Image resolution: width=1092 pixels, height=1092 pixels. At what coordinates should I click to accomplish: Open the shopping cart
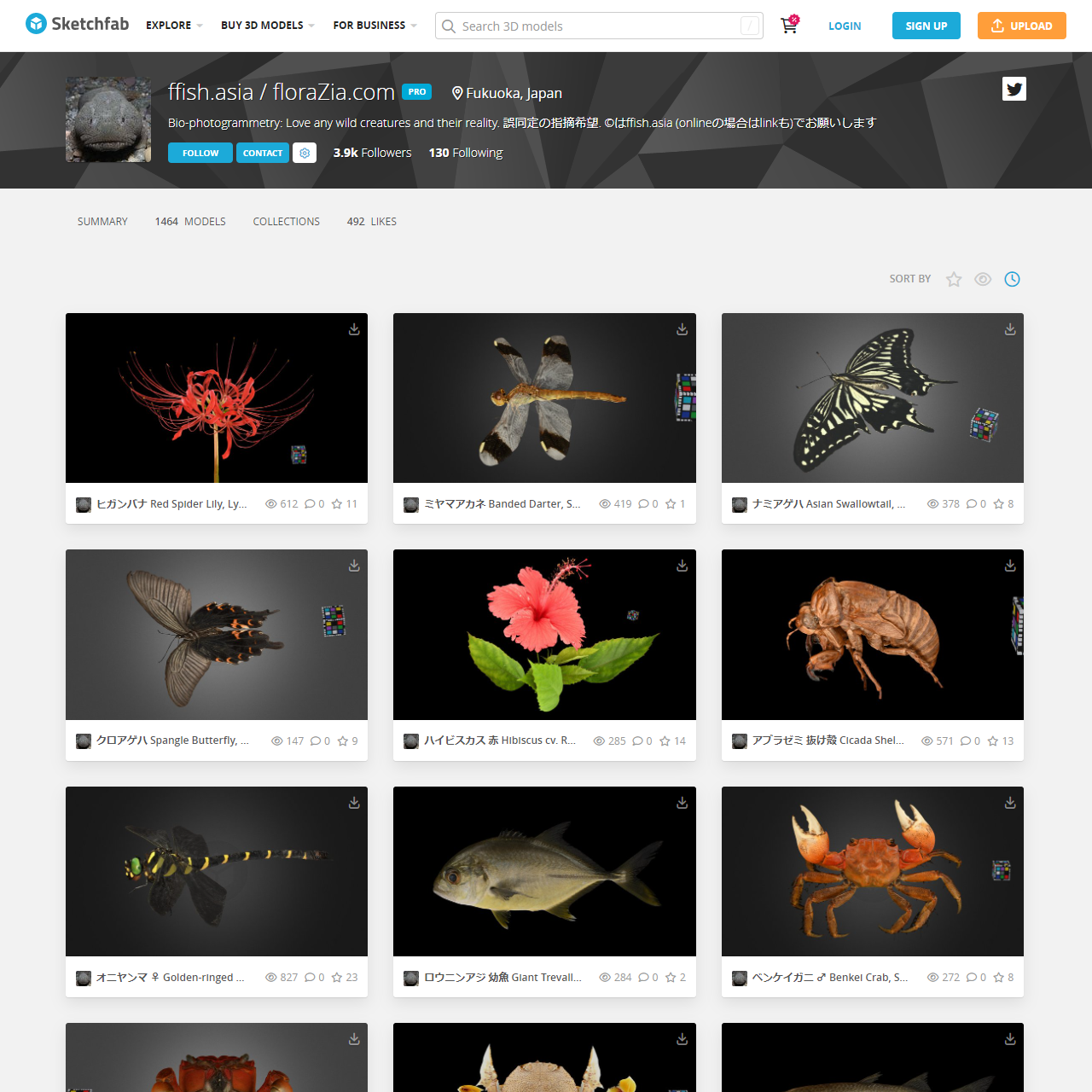coord(789,26)
